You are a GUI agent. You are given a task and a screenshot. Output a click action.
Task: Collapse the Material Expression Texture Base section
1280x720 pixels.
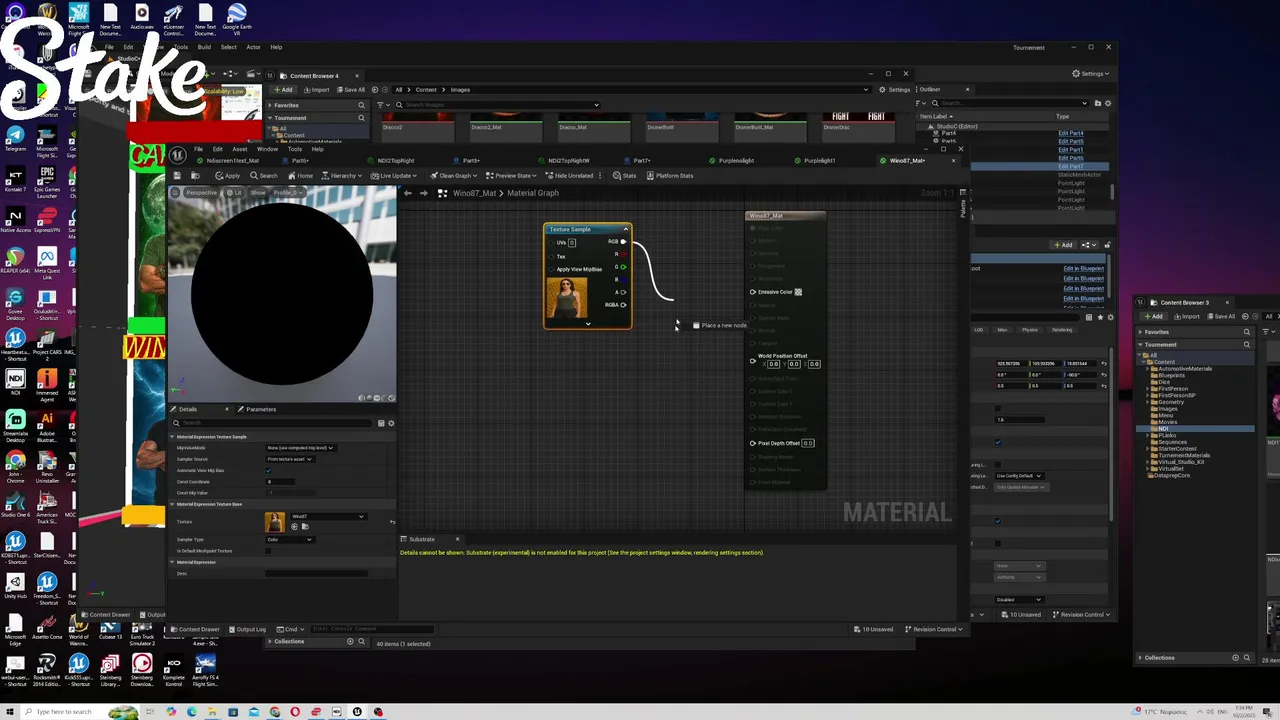point(172,504)
